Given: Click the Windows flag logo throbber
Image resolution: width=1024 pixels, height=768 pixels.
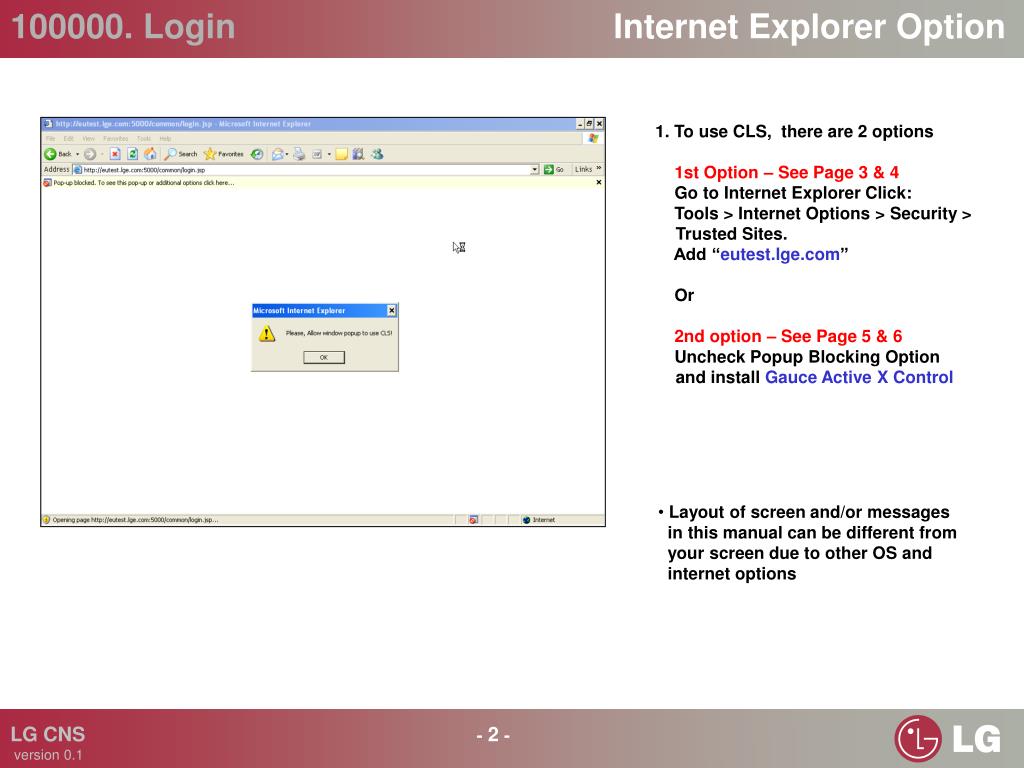Looking at the screenshot, I should (x=593, y=138).
